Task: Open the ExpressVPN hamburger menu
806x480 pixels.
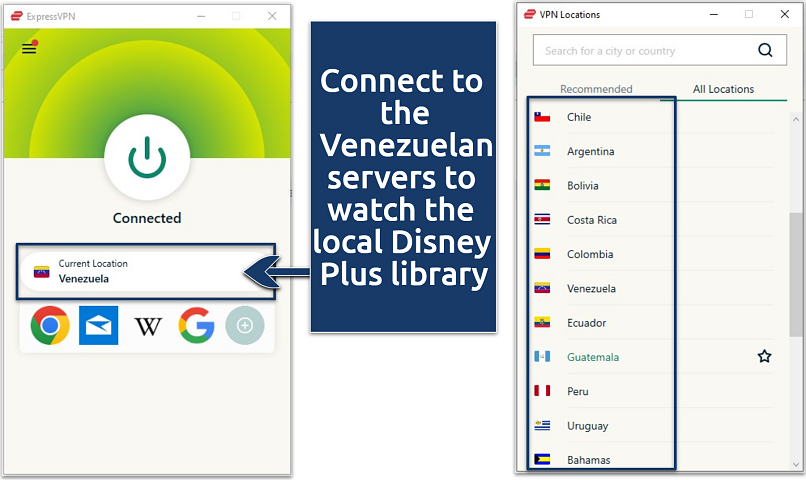Action: (29, 48)
